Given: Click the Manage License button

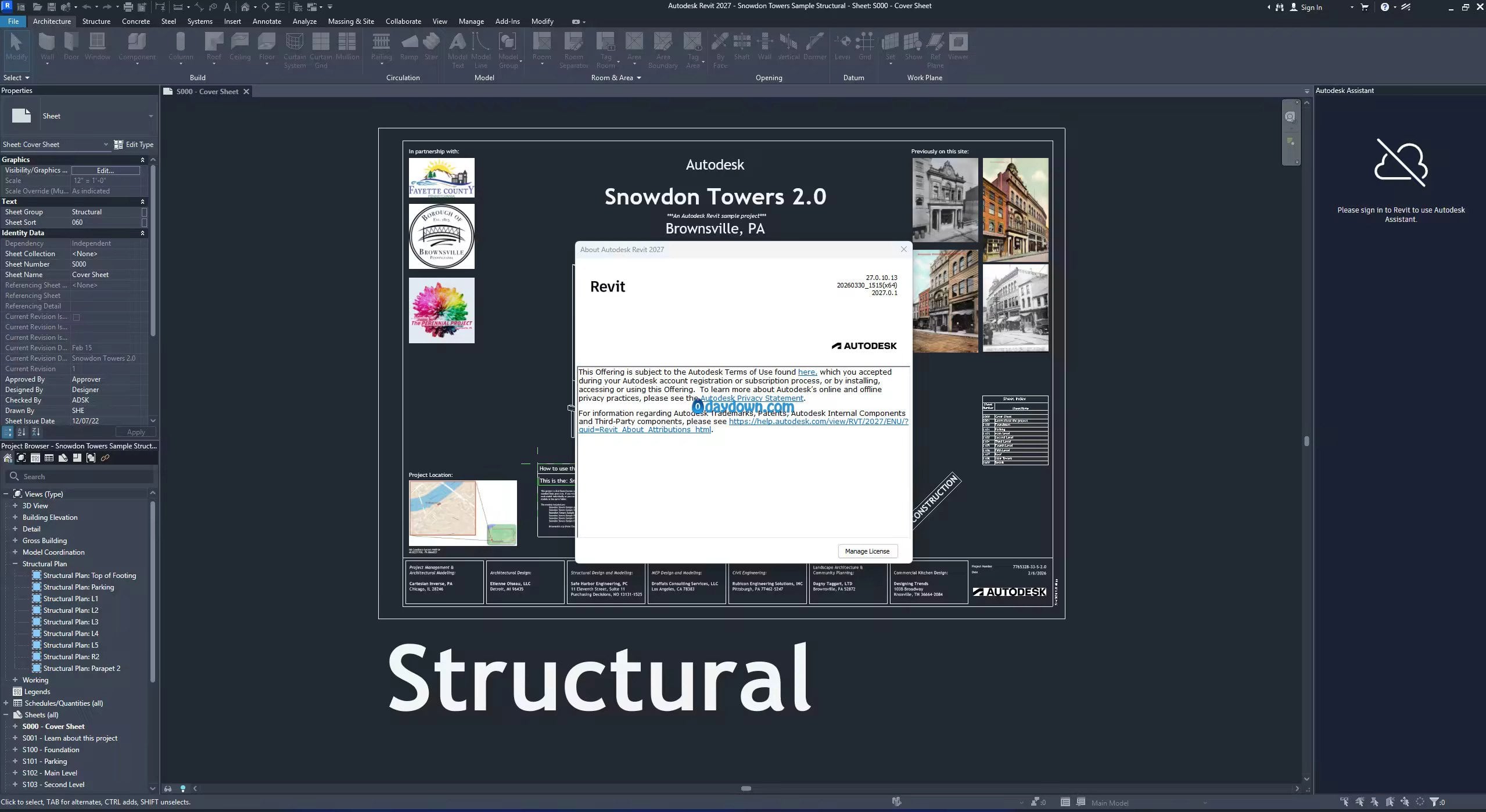Looking at the screenshot, I should [x=867, y=551].
